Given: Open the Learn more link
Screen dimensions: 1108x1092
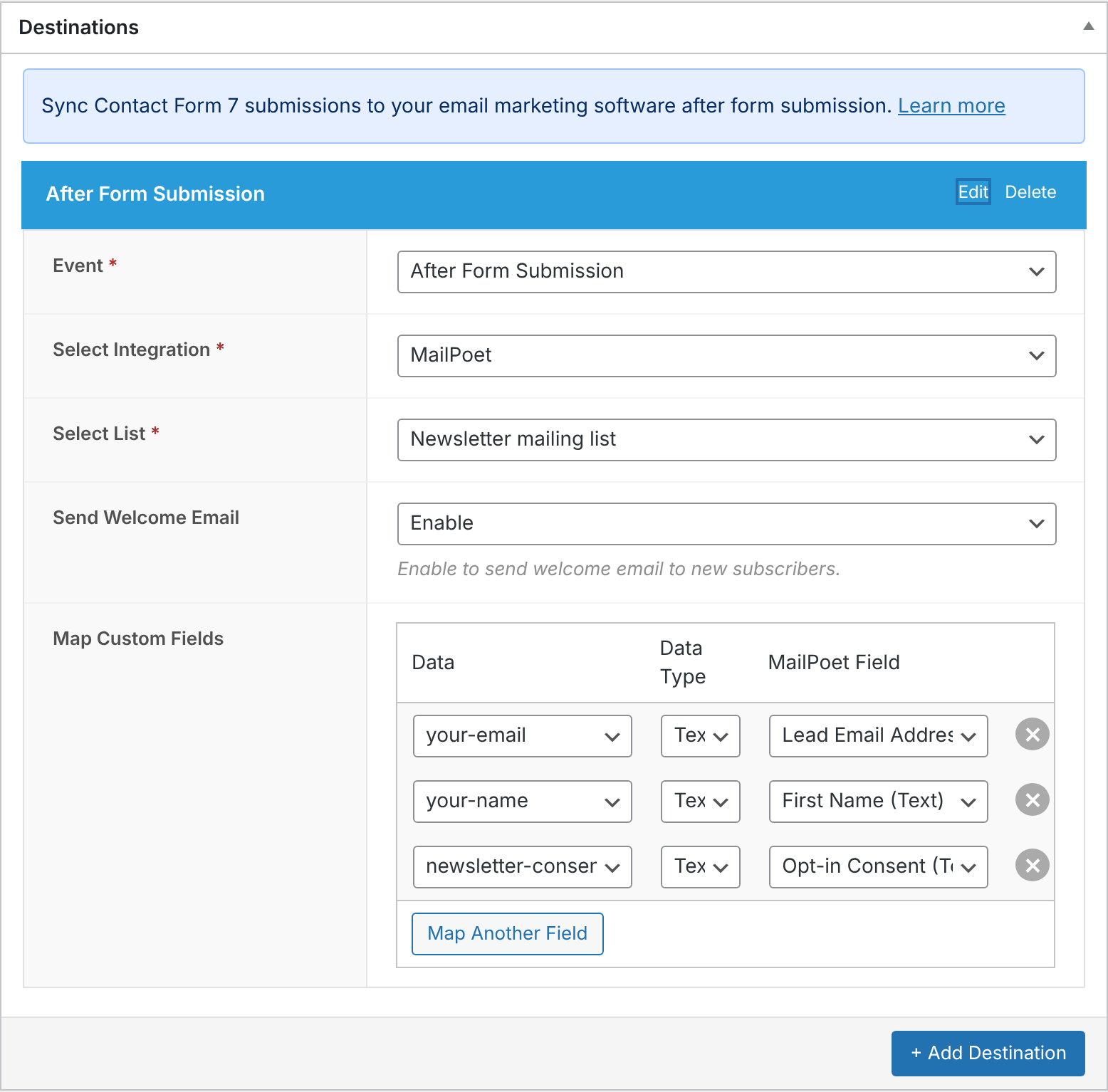Looking at the screenshot, I should [951, 105].
